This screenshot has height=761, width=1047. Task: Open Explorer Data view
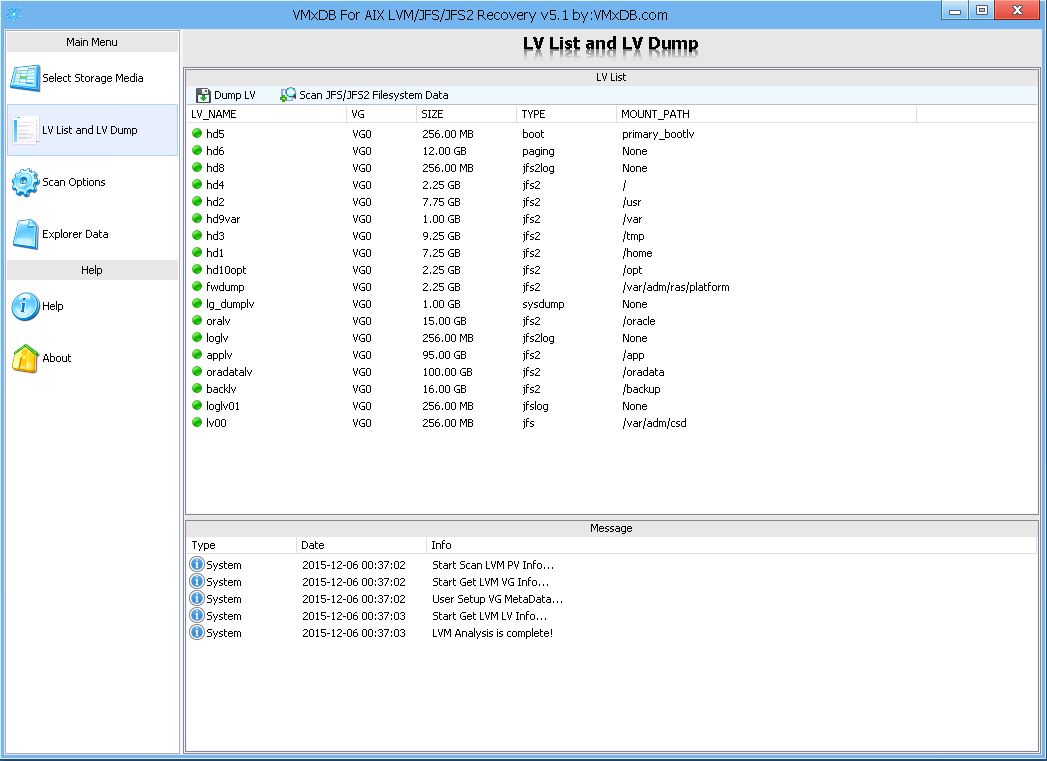pos(93,234)
